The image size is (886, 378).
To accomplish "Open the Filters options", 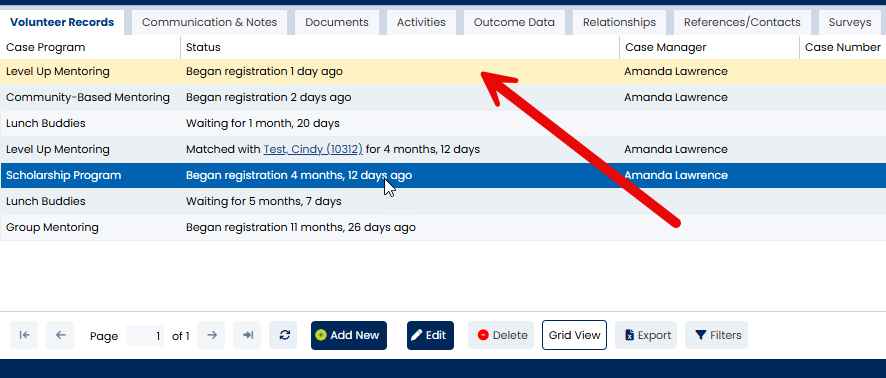I will 716,335.
